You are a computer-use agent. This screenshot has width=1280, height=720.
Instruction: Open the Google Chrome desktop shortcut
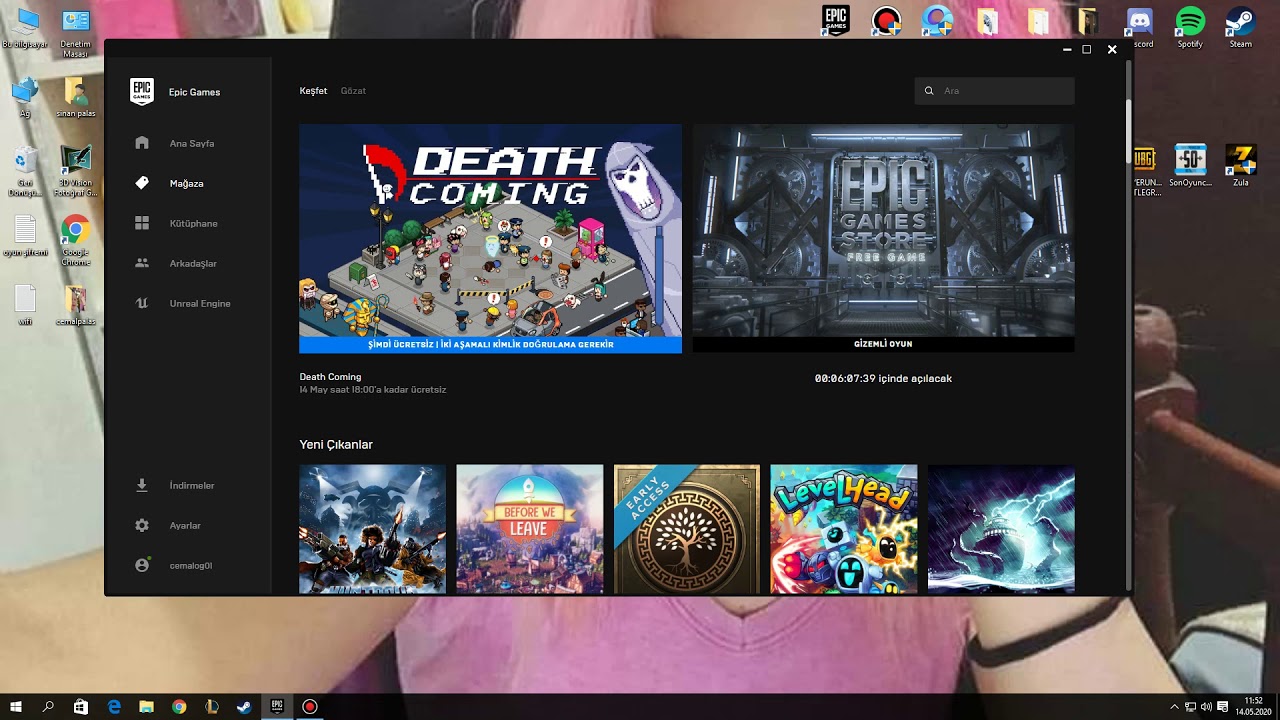[76, 240]
